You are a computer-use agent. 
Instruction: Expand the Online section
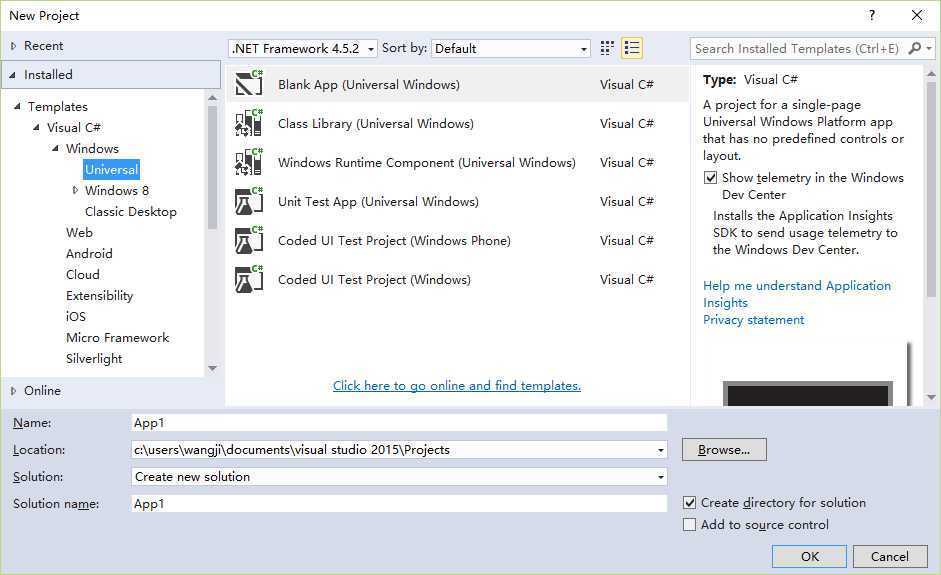(13, 391)
